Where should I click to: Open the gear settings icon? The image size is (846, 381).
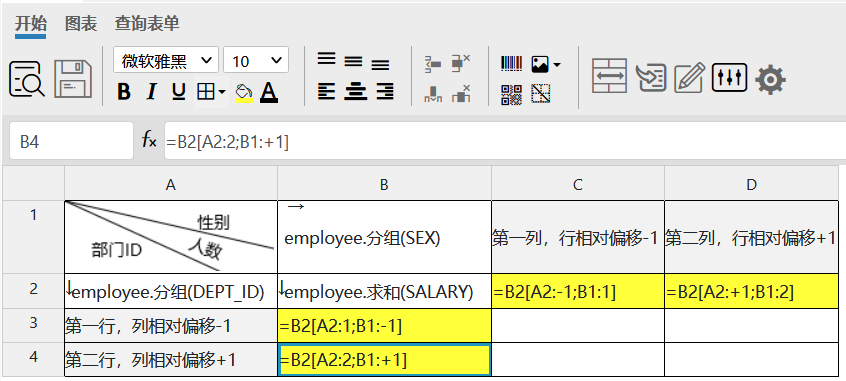point(770,80)
